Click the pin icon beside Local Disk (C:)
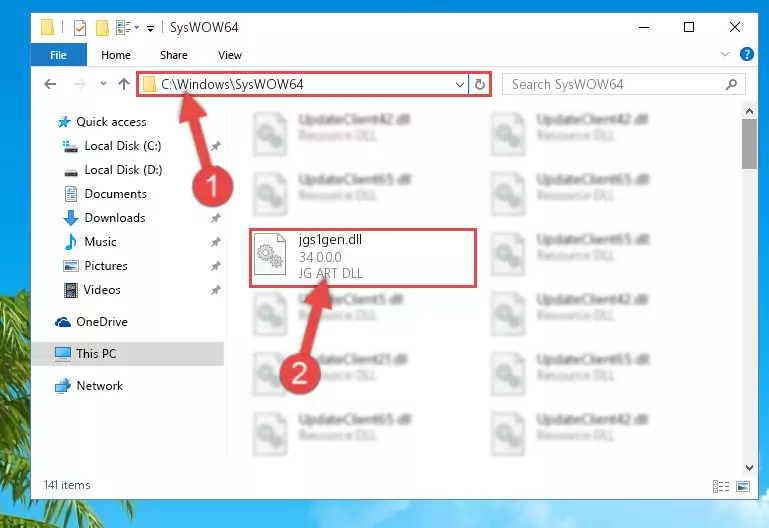This screenshot has width=769, height=528. click(x=215, y=146)
